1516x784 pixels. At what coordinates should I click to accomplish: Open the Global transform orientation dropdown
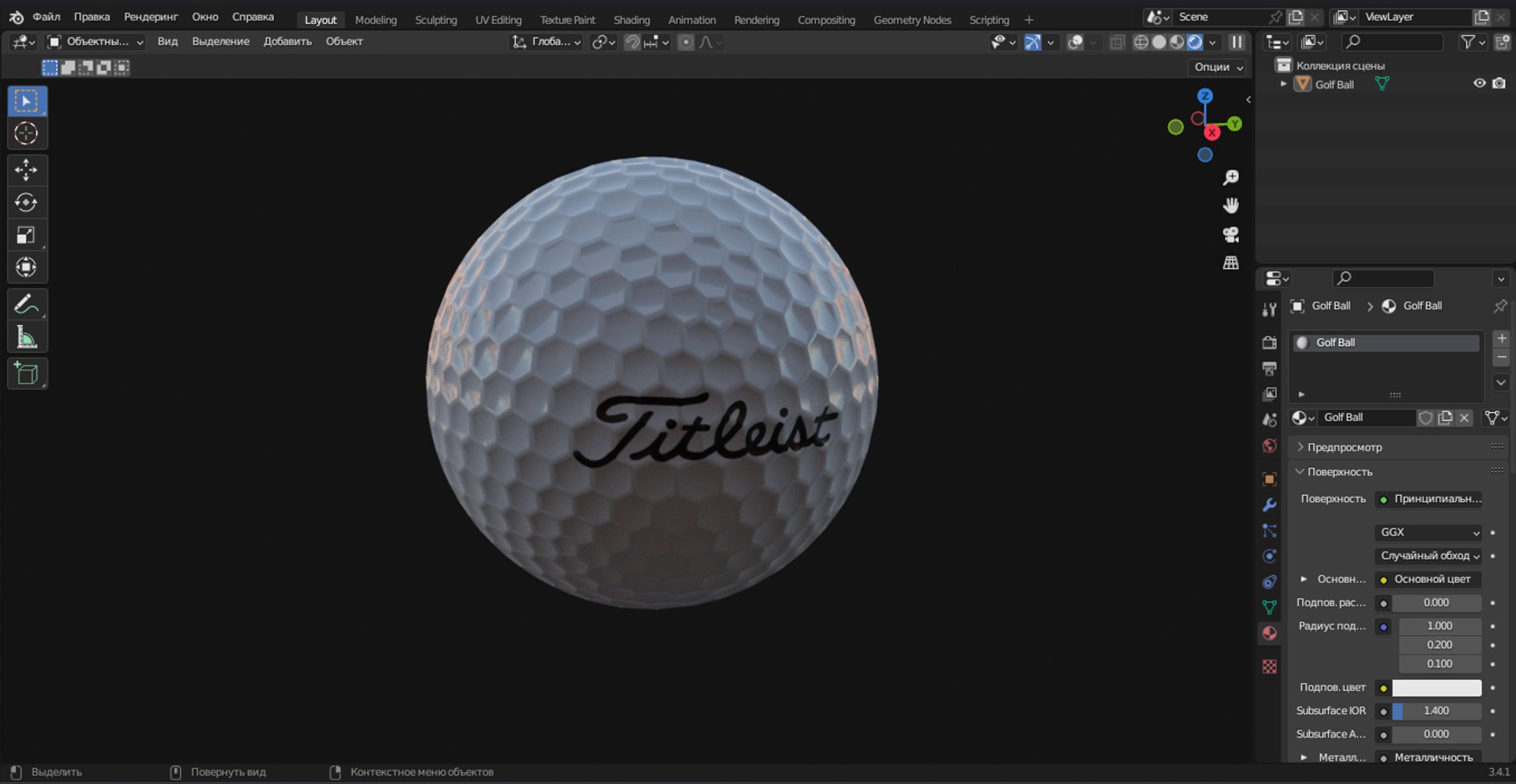546,42
